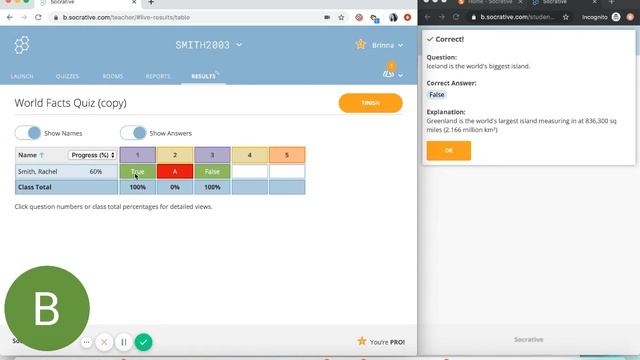Click the orange Finish button
640x360 pixels.
pyautogui.click(x=370, y=103)
